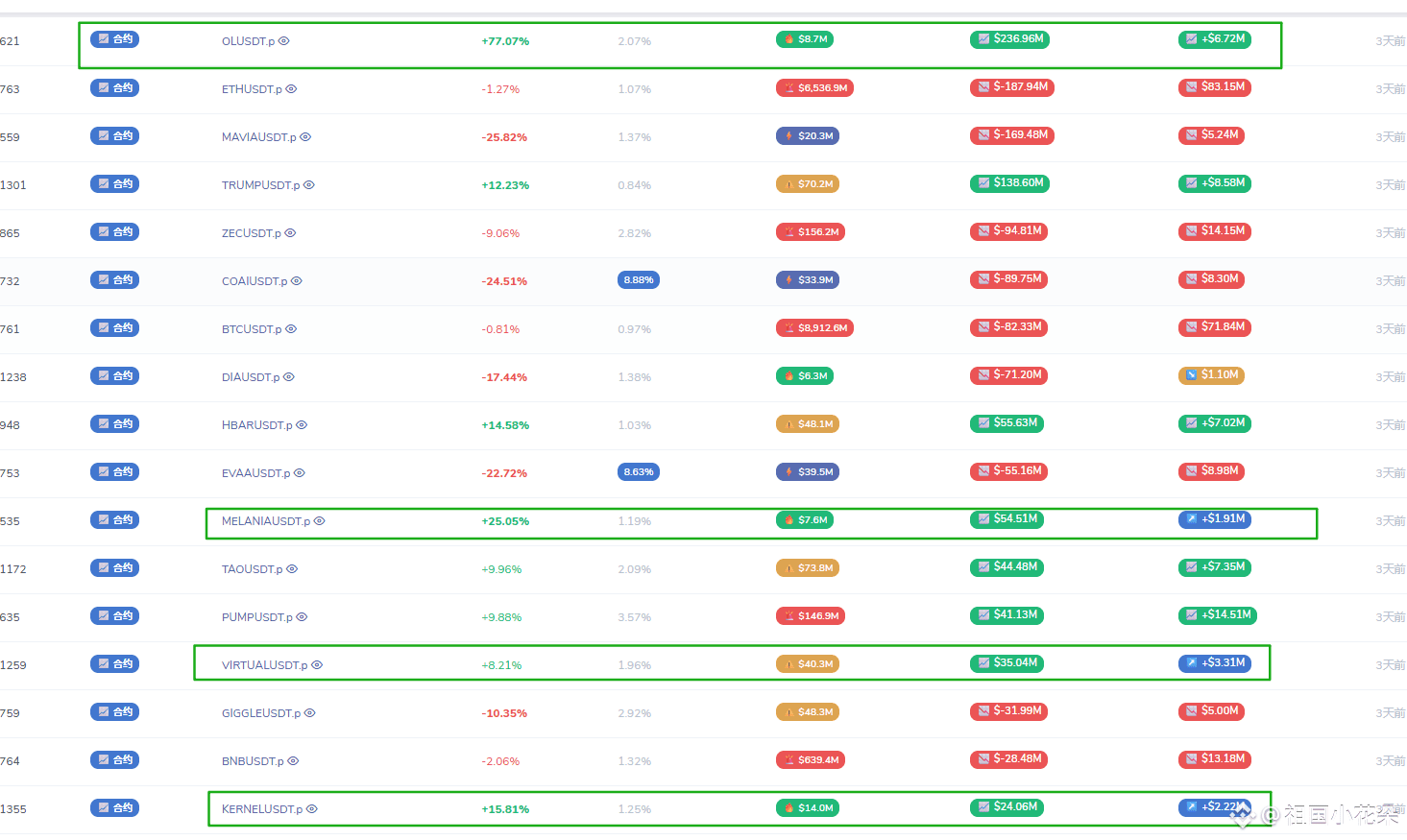The height and width of the screenshot is (840, 1407).
Task: Click the $1.10M orange badge for DIAUSDT.p
Action: [x=1211, y=375]
